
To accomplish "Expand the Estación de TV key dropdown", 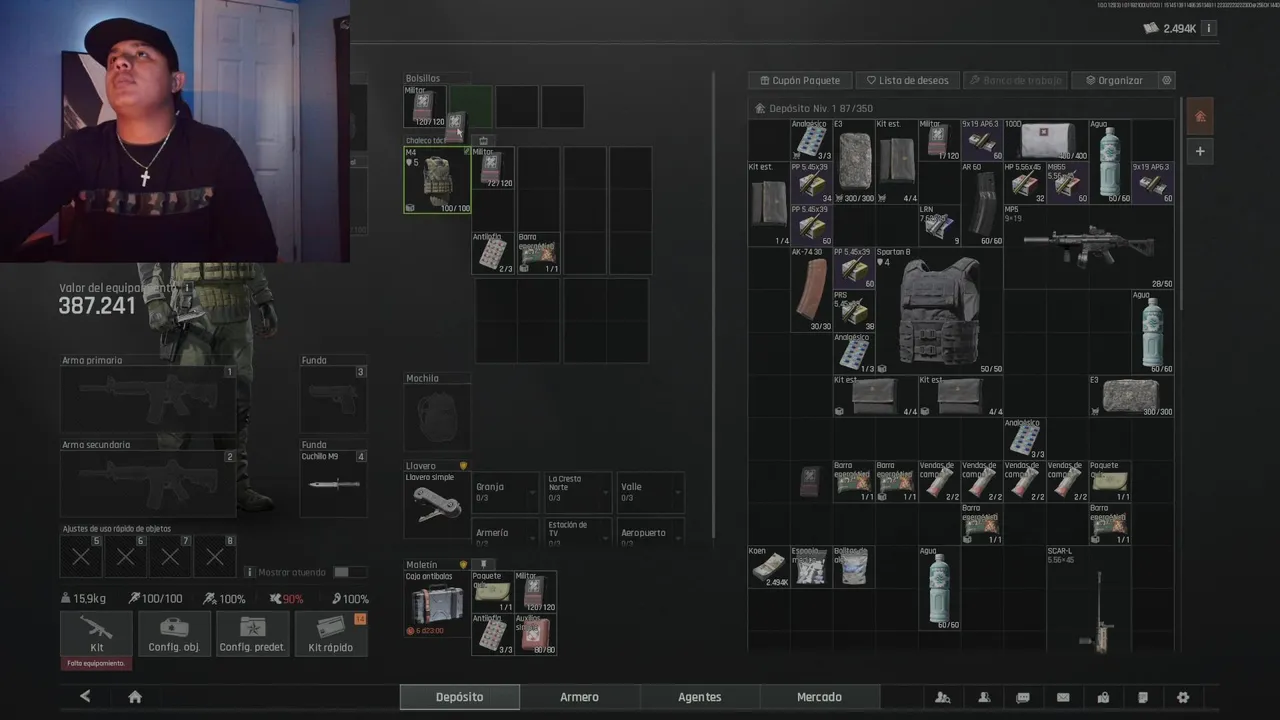I will (x=578, y=531).
